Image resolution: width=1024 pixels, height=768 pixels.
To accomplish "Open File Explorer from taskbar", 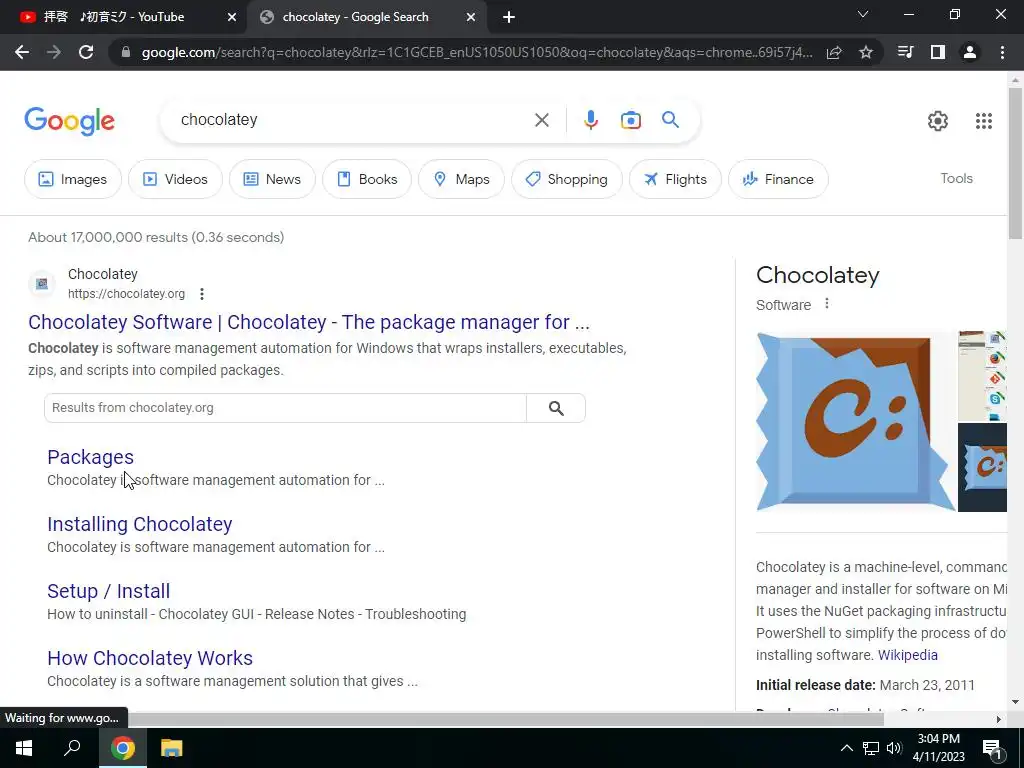I will click(x=171, y=748).
